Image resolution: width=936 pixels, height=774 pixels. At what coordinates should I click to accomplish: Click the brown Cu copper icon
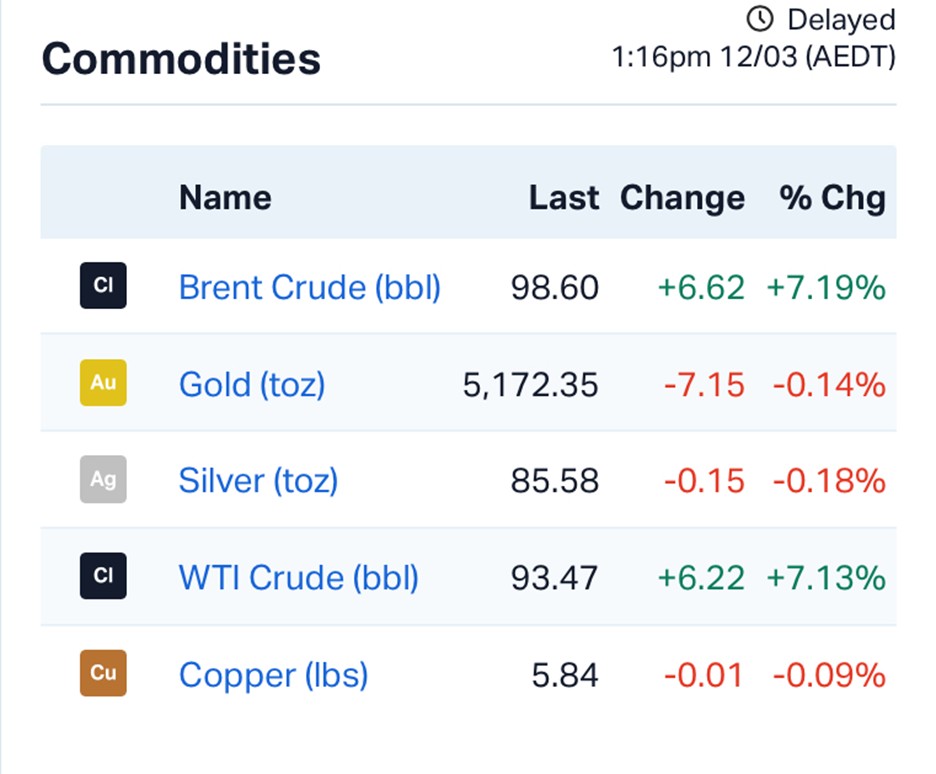pyautogui.click(x=103, y=673)
